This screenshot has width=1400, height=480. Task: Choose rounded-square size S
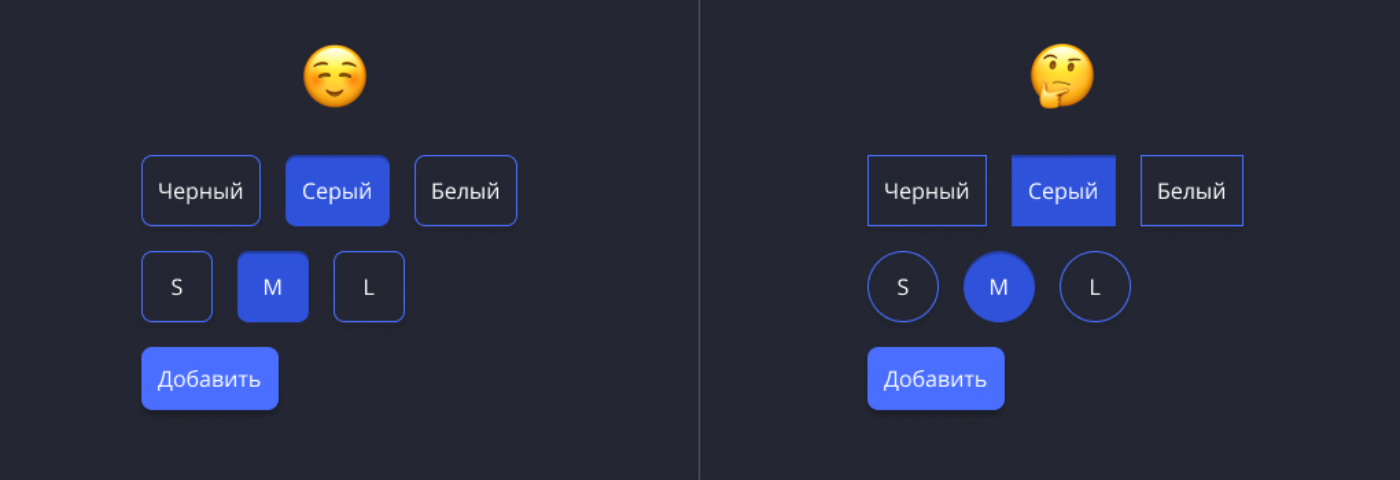pos(177,287)
